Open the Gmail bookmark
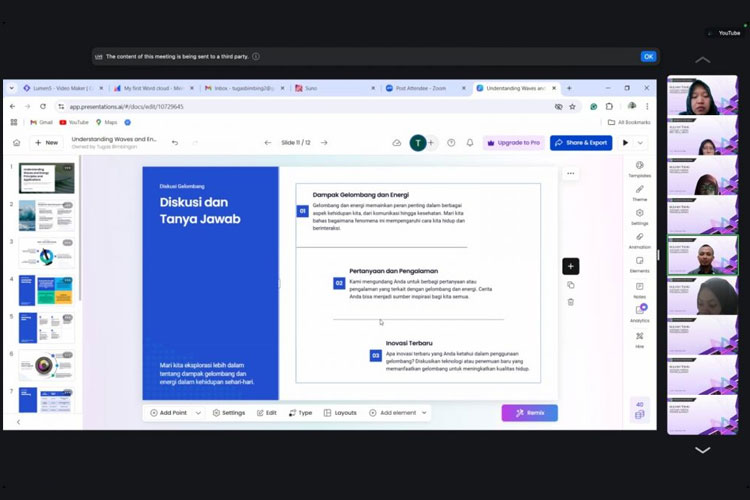 click(x=41, y=122)
